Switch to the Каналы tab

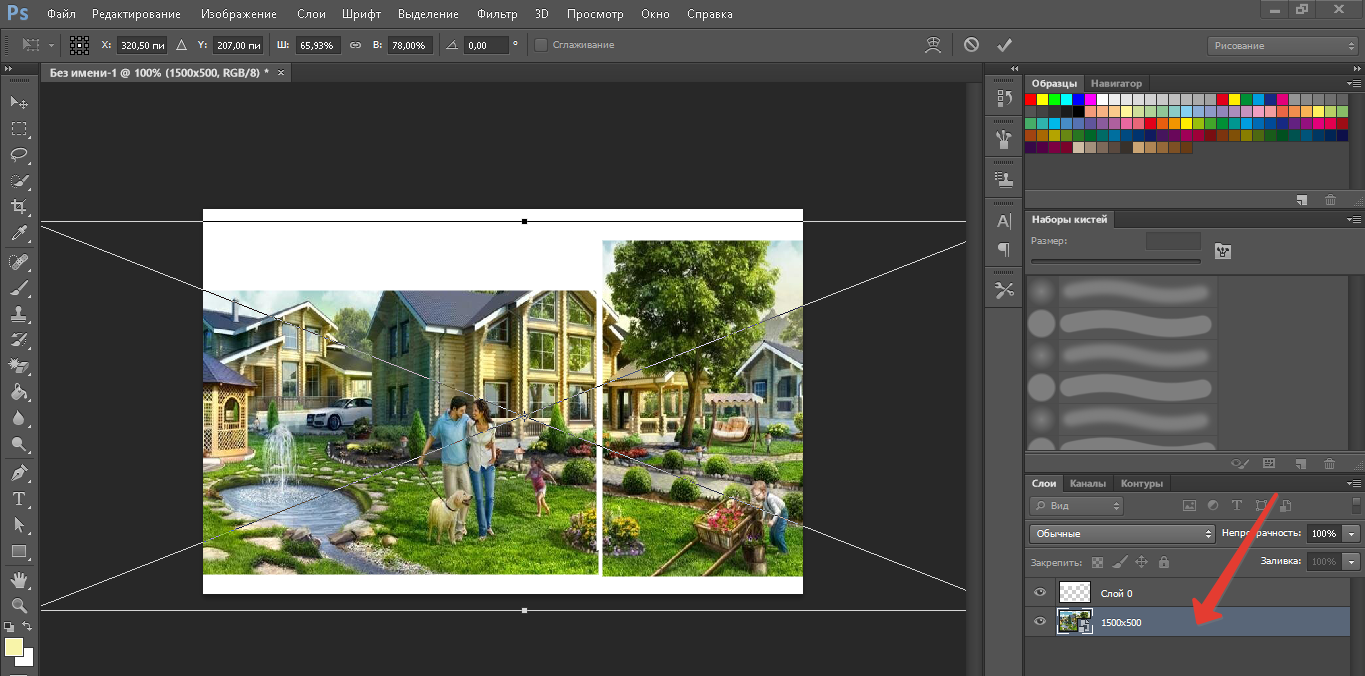click(1088, 483)
